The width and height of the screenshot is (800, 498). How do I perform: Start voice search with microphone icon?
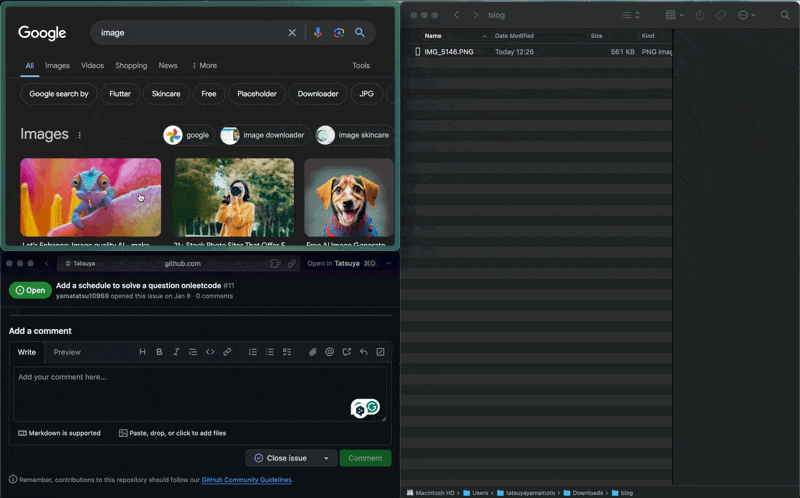317,33
